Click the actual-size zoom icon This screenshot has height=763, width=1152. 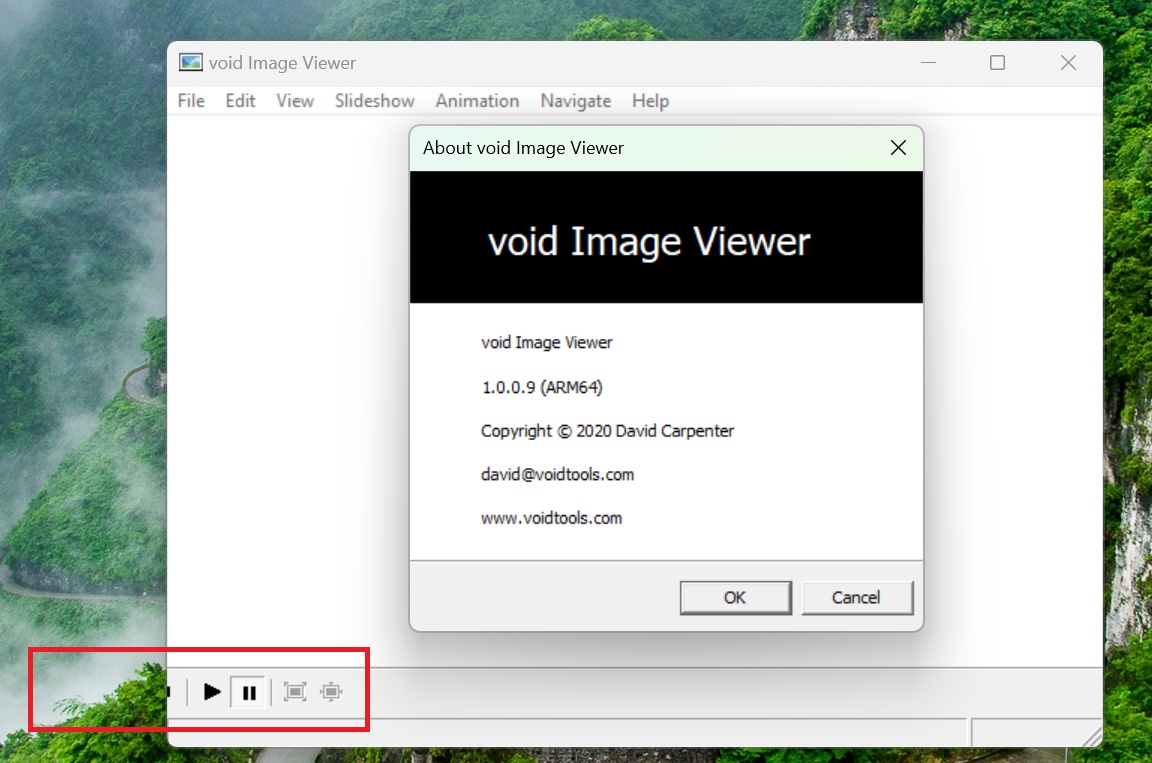point(331,691)
